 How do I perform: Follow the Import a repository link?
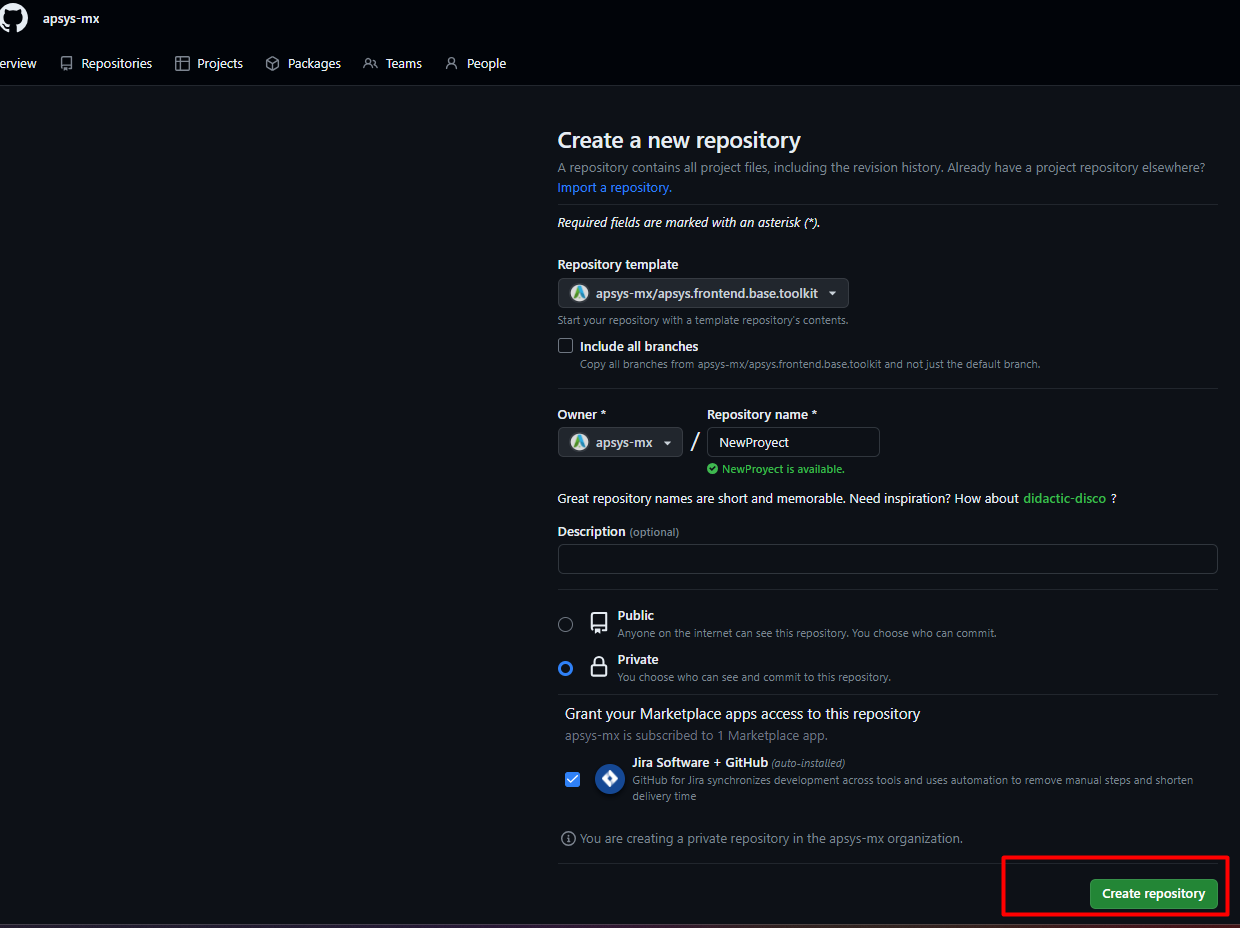click(614, 187)
